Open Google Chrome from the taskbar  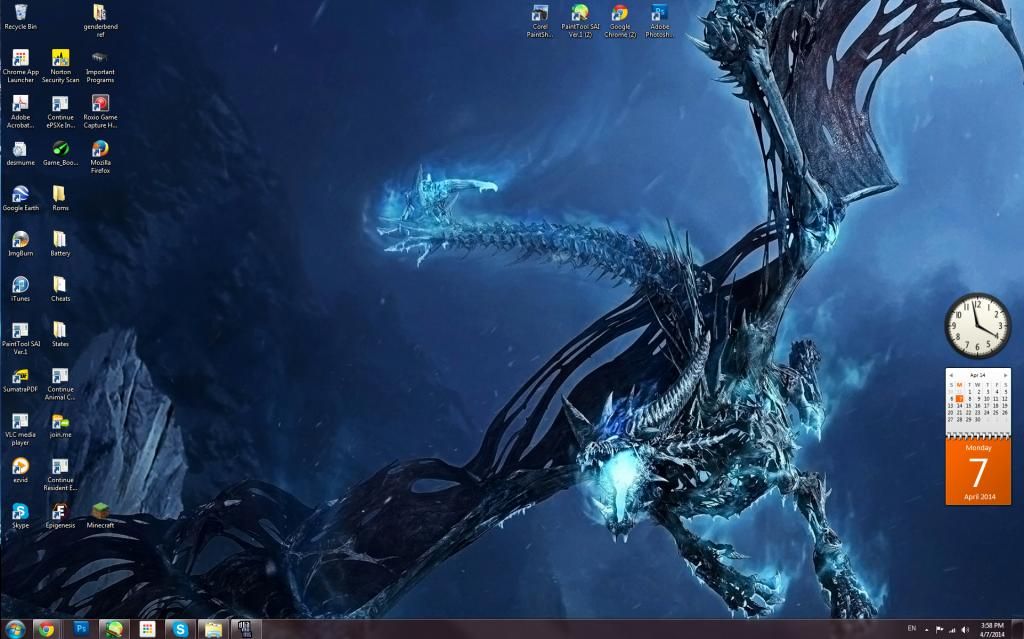click(x=45, y=628)
